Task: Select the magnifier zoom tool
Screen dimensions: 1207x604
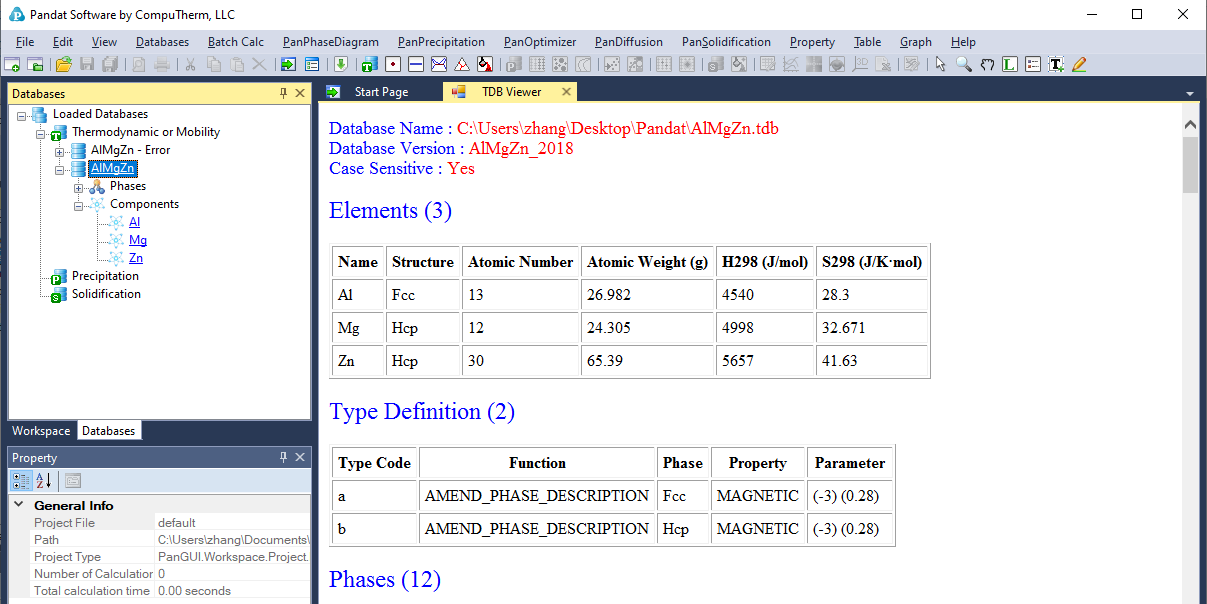Action: (x=963, y=65)
